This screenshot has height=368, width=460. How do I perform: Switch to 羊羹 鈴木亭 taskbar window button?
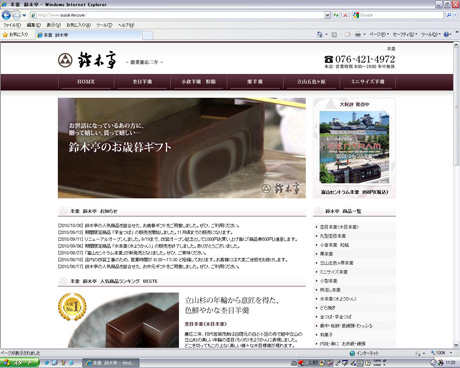(111, 363)
